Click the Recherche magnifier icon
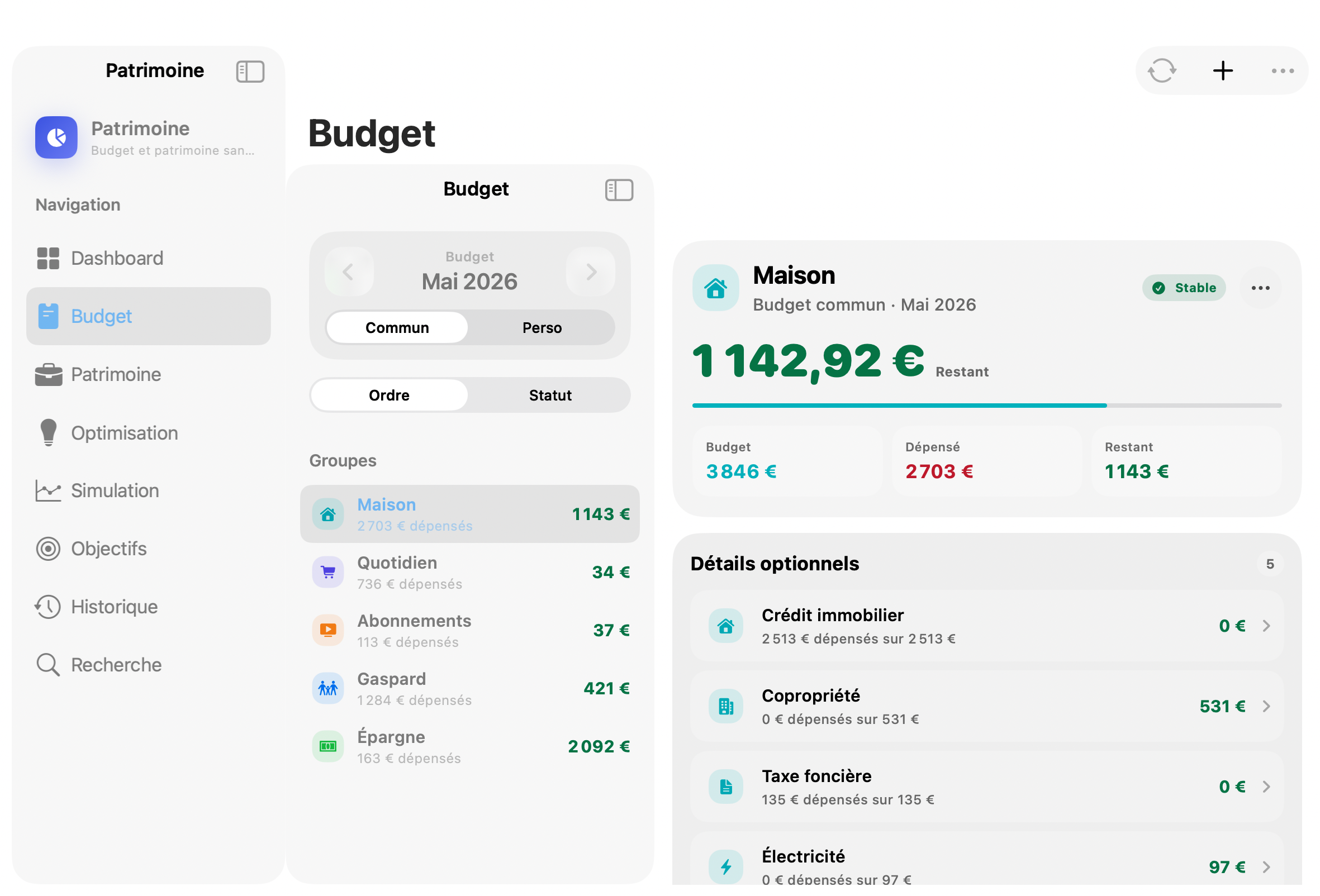The image size is (1320, 896). tap(48, 665)
